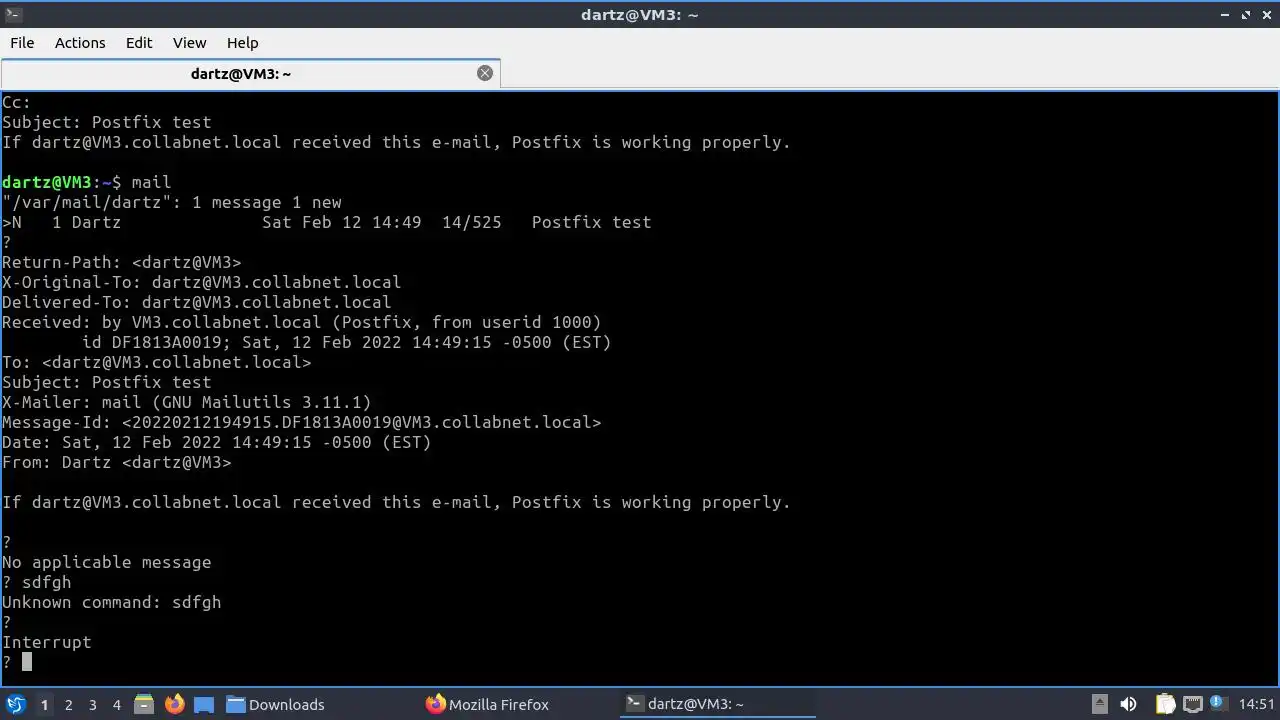This screenshot has height=720, width=1280.
Task: Close the terminal window
Action: [1266, 14]
